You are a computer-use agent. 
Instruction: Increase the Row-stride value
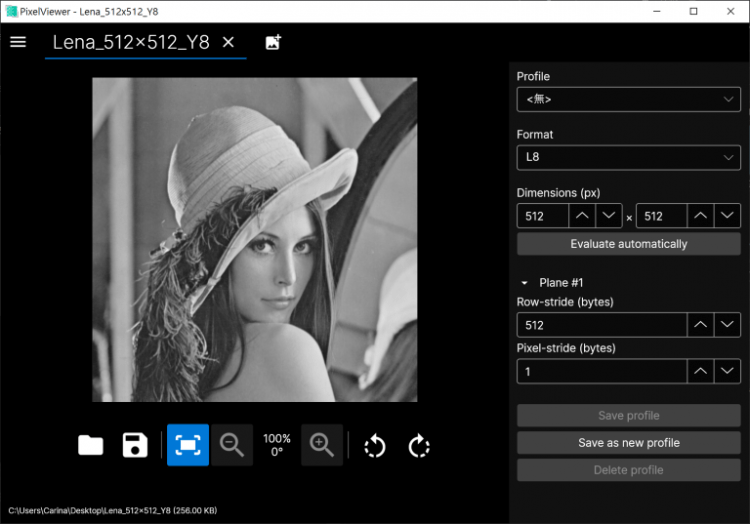click(x=700, y=325)
